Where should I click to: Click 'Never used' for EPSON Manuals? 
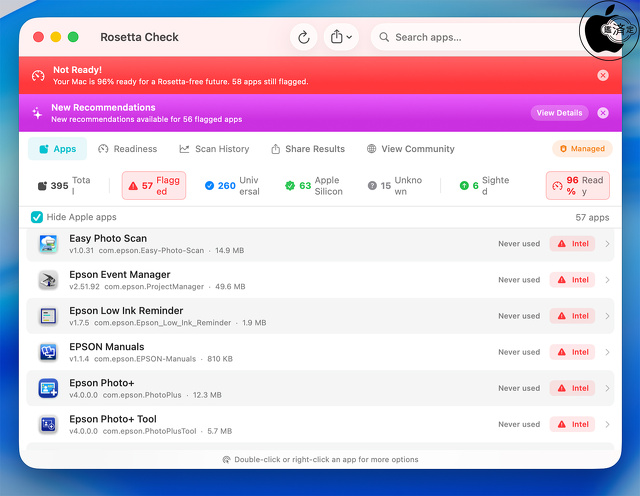[519, 352]
